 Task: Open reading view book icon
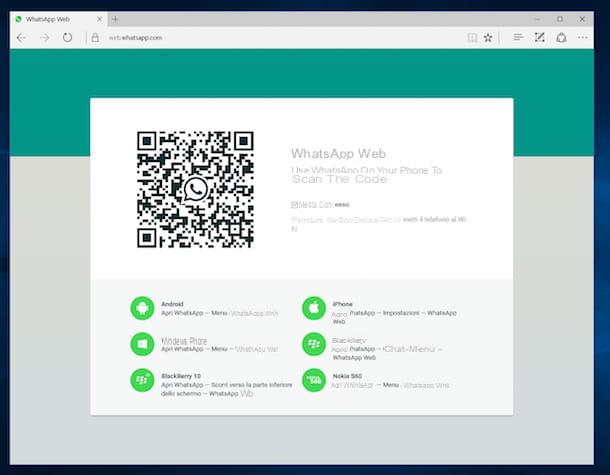tap(472, 38)
